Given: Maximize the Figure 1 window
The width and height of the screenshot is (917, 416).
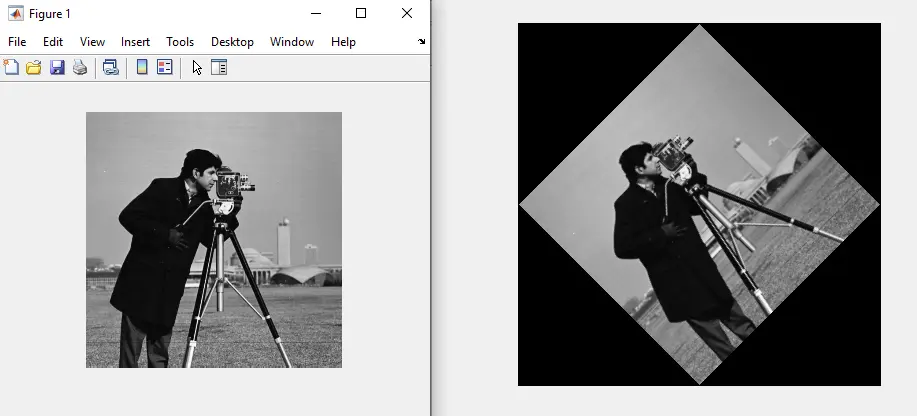Looking at the screenshot, I should pos(361,13).
